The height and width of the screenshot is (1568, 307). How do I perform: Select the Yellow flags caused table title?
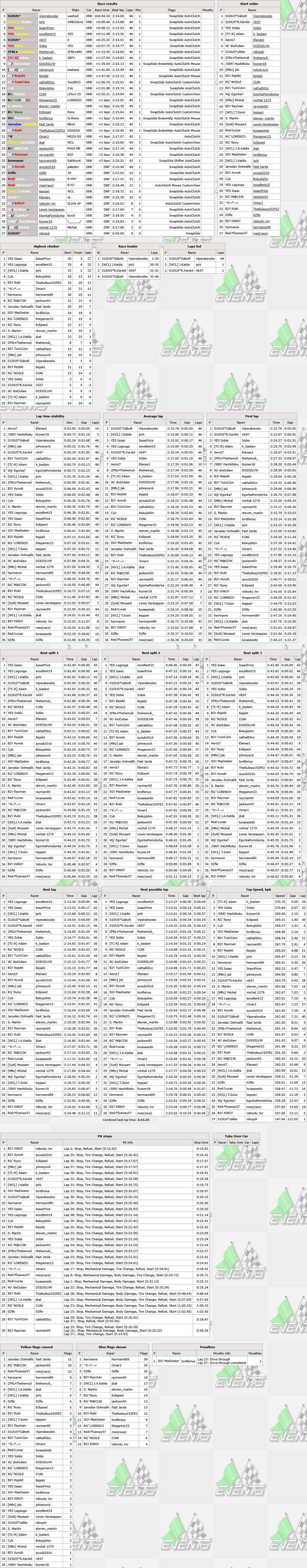pos(37,1347)
